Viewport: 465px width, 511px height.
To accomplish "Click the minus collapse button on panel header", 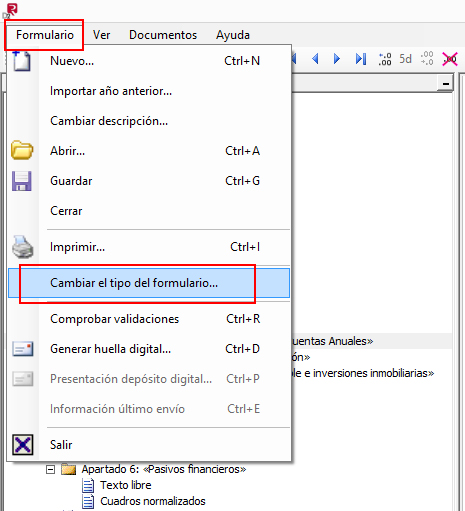I will tap(445, 84).
